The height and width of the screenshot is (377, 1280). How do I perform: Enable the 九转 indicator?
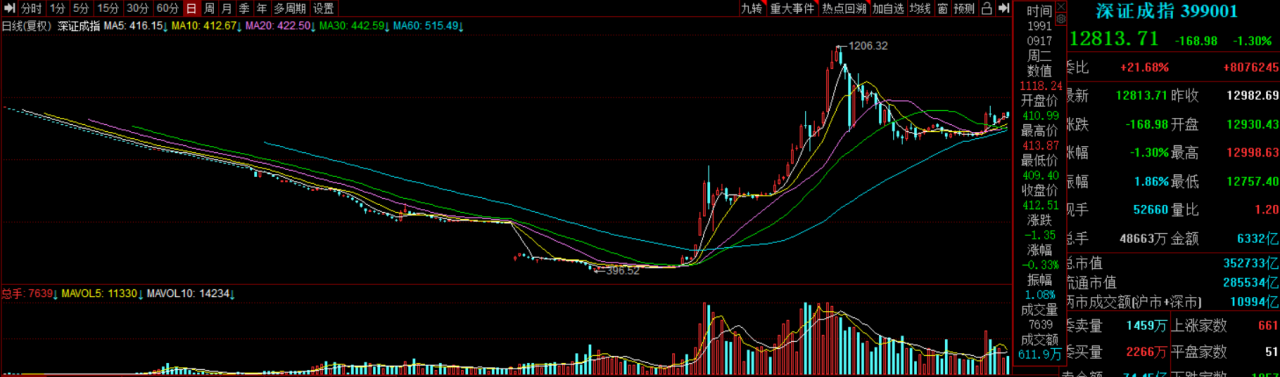pyautogui.click(x=752, y=8)
